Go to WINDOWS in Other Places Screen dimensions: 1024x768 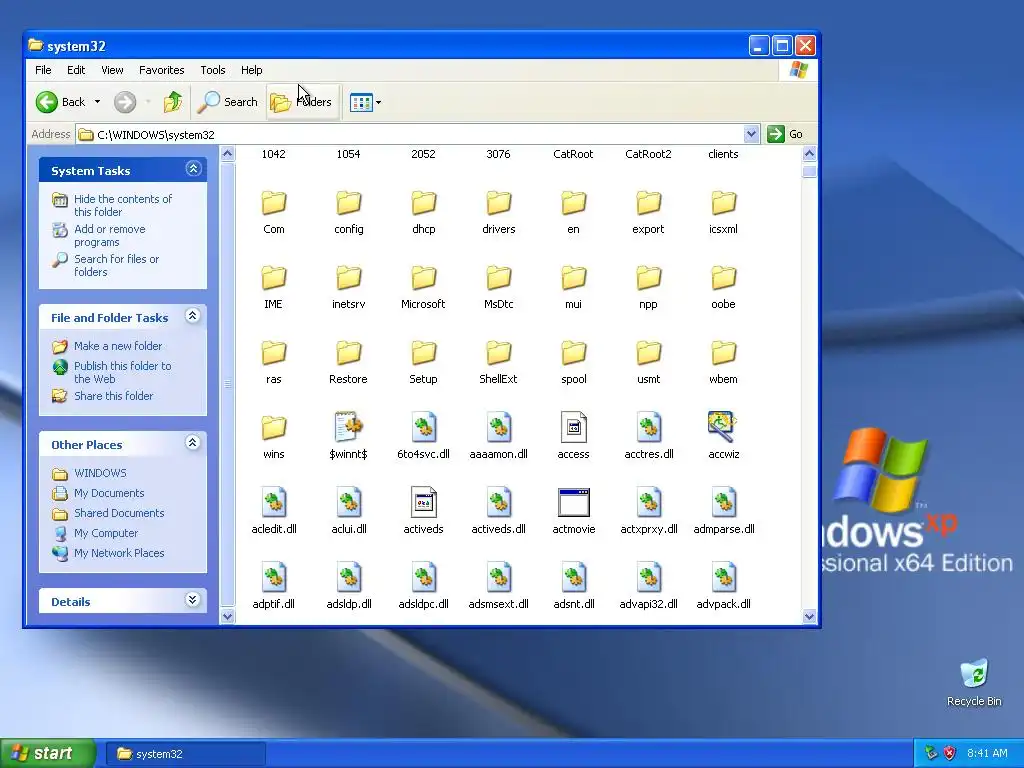point(100,473)
